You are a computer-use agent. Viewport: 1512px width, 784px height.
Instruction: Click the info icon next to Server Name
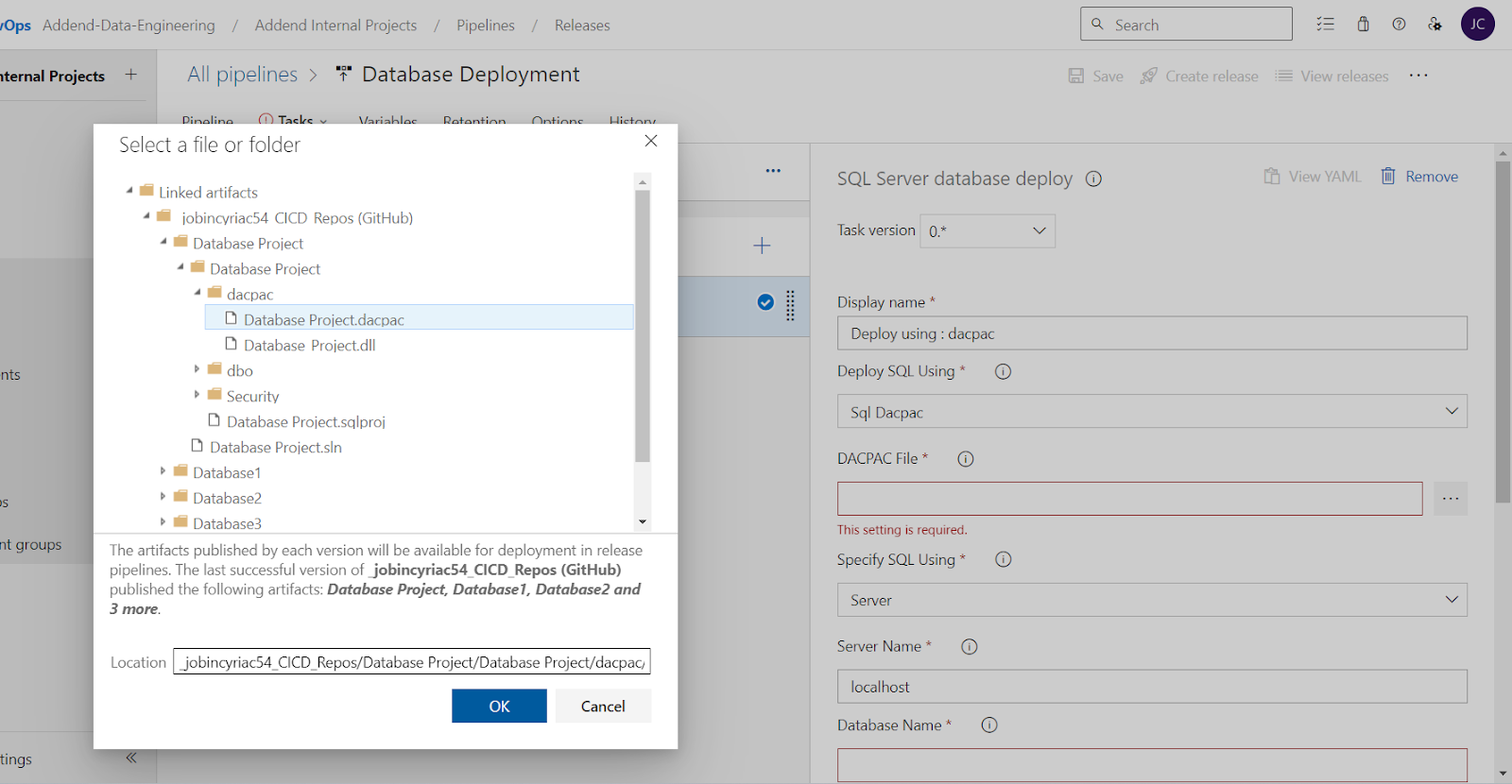[969, 647]
